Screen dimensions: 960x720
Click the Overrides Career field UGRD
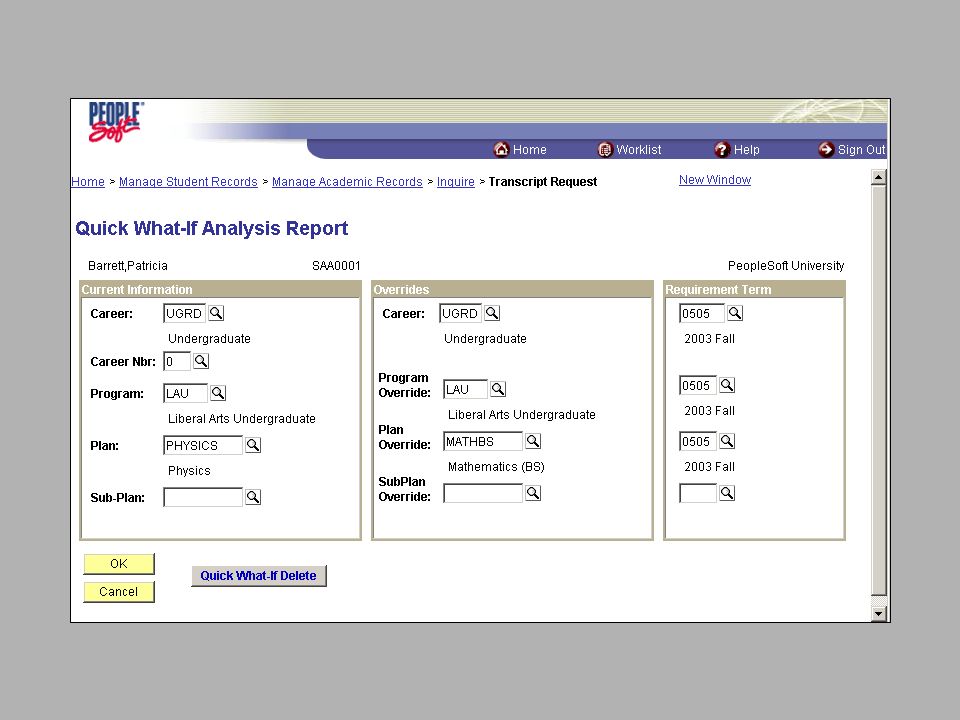(x=461, y=313)
